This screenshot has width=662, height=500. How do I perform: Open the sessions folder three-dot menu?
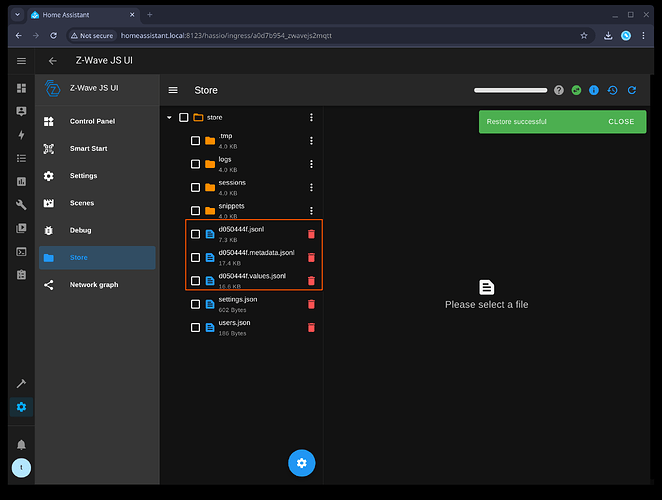[x=311, y=187]
